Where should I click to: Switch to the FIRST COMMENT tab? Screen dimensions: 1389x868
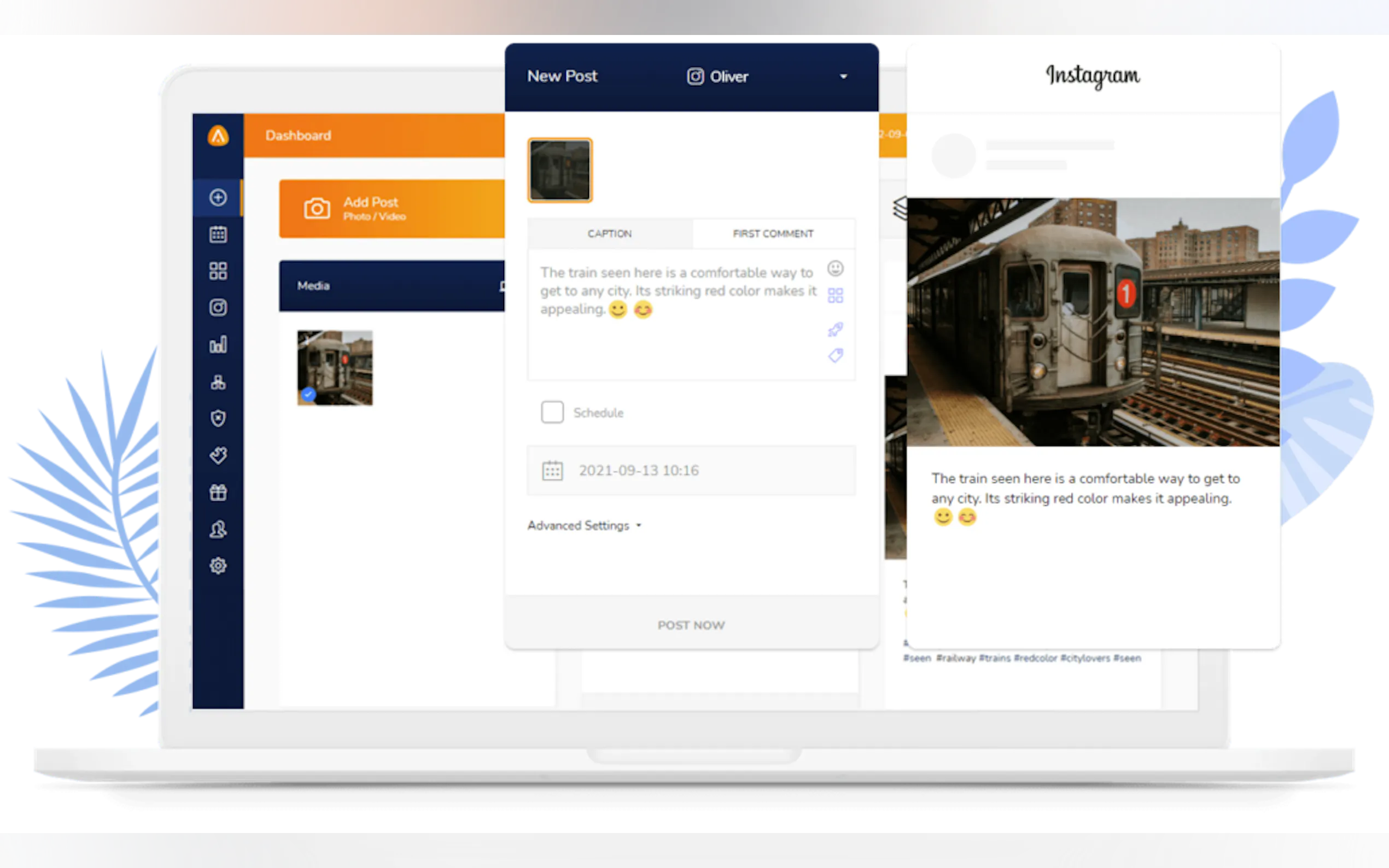coord(773,233)
